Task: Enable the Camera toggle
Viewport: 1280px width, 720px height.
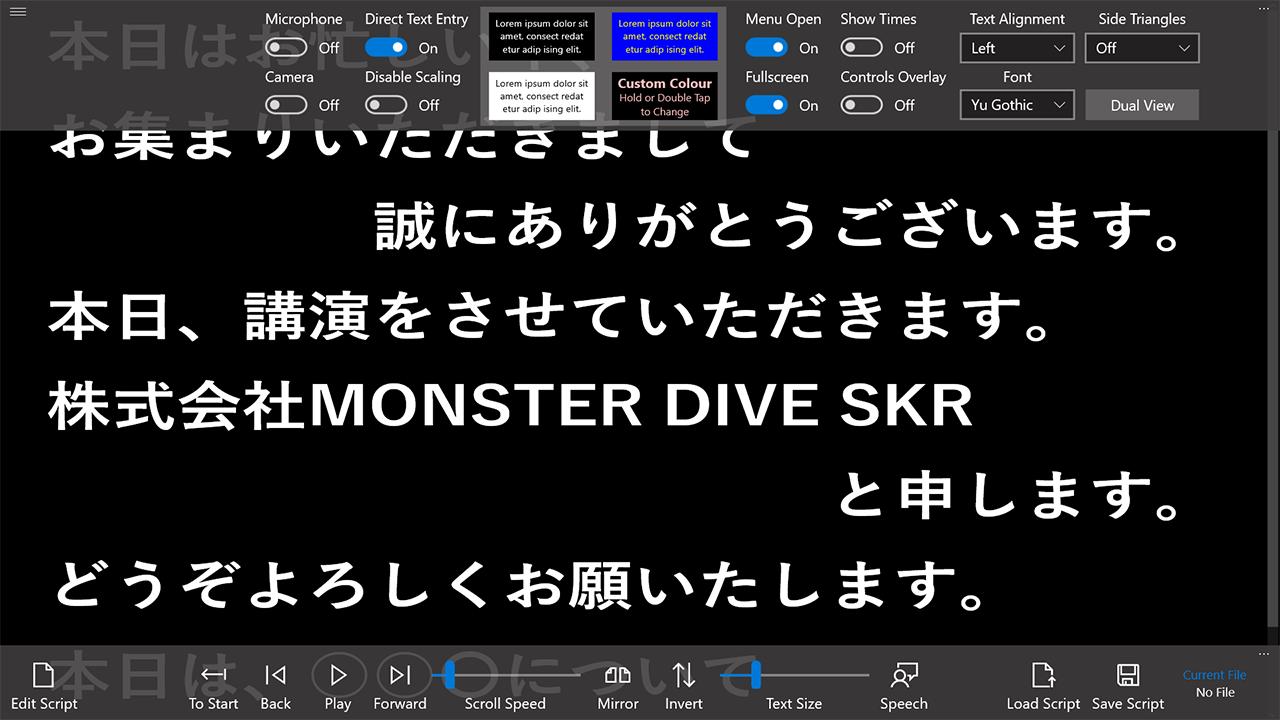Action: [287, 105]
